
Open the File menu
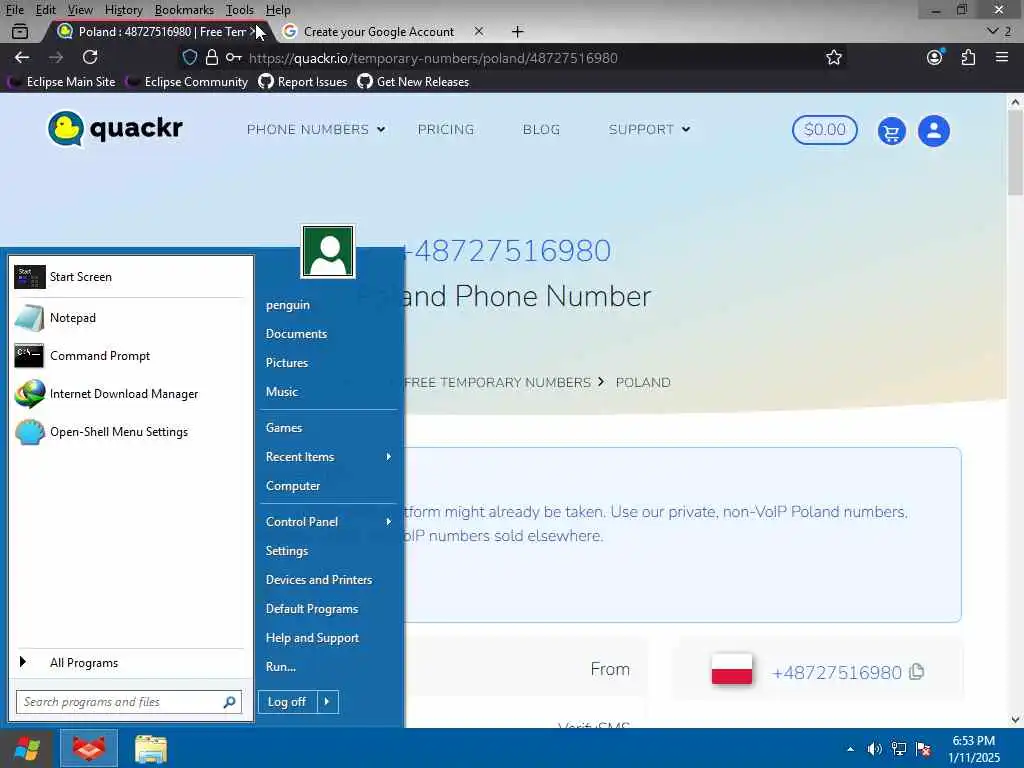click(14, 10)
